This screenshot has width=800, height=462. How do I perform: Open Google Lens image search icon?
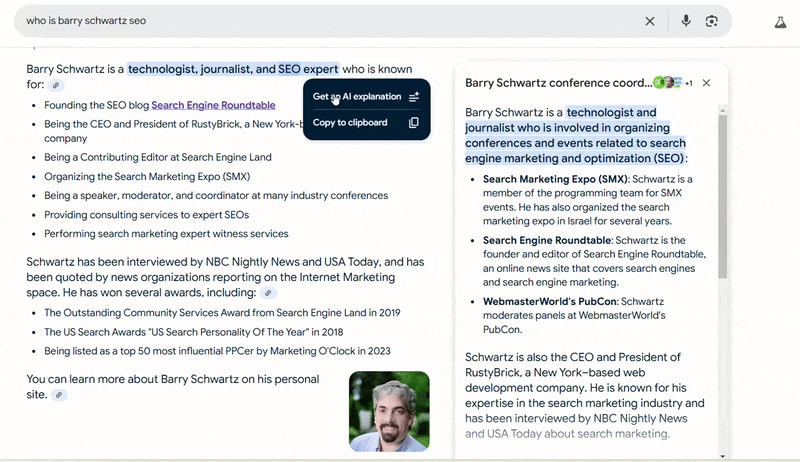point(712,21)
